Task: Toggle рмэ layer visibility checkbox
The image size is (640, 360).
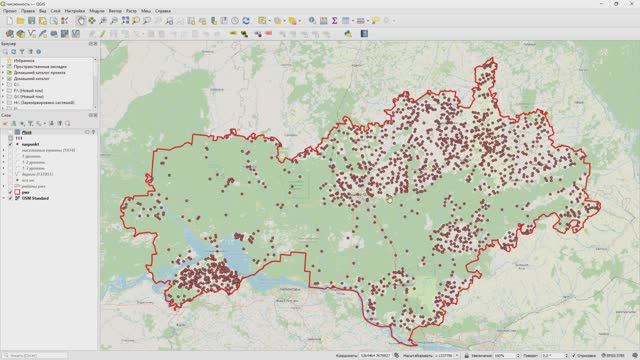Action: pyautogui.click(x=11, y=192)
